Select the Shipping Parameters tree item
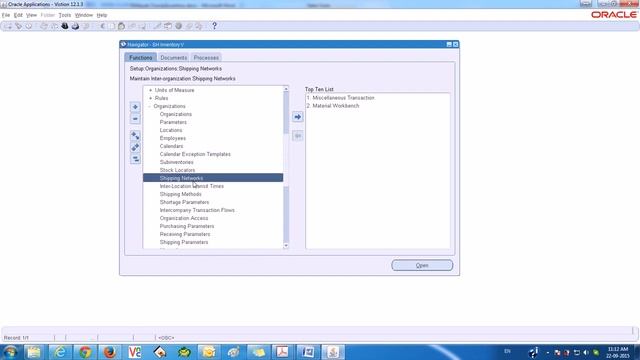 coord(184,242)
